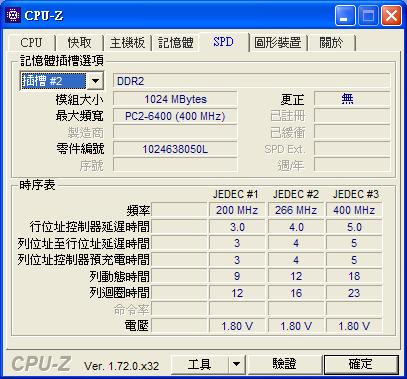Click JEDEC #1 voltage 1.80 V
Viewport: 407px width, 379px height.
(237, 326)
